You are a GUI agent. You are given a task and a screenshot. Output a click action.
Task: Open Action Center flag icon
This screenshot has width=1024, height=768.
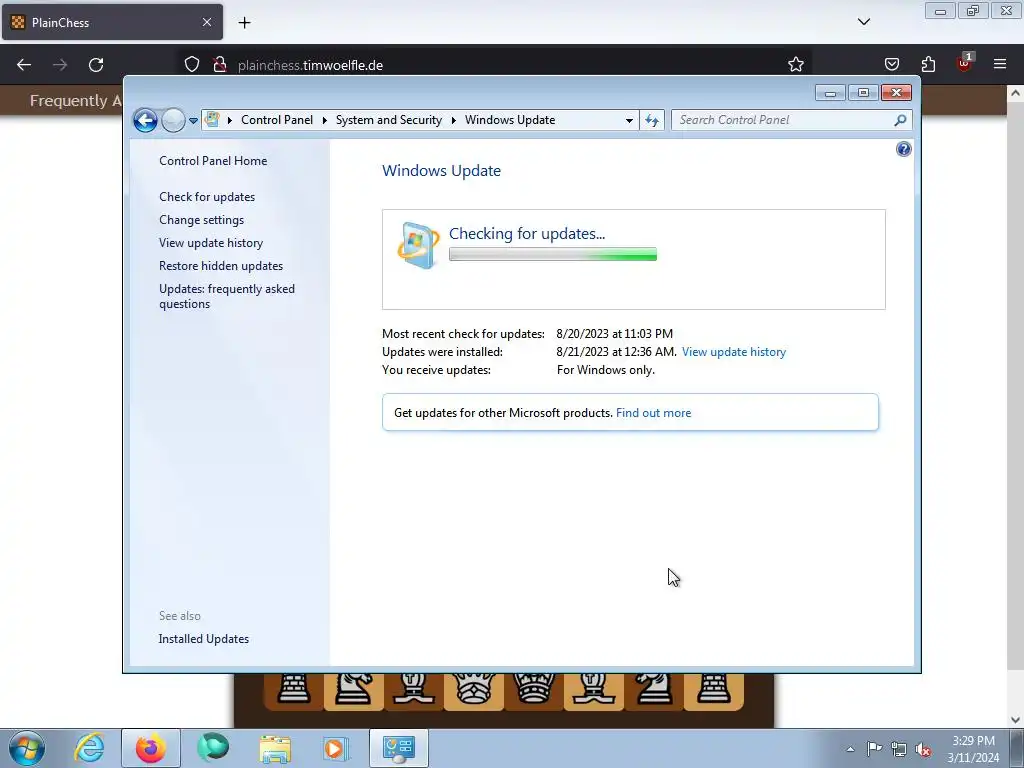(x=874, y=749)
